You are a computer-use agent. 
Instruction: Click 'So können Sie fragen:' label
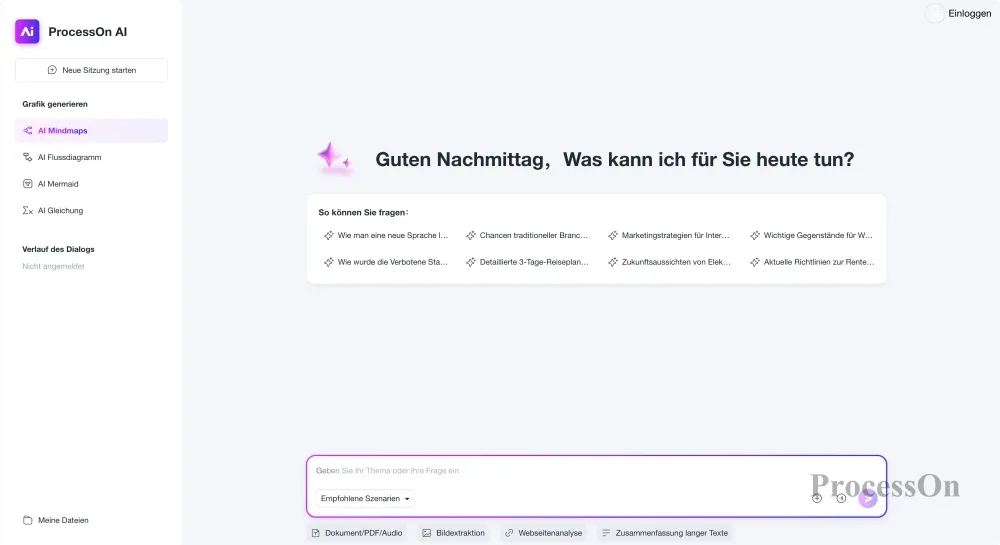364,212
